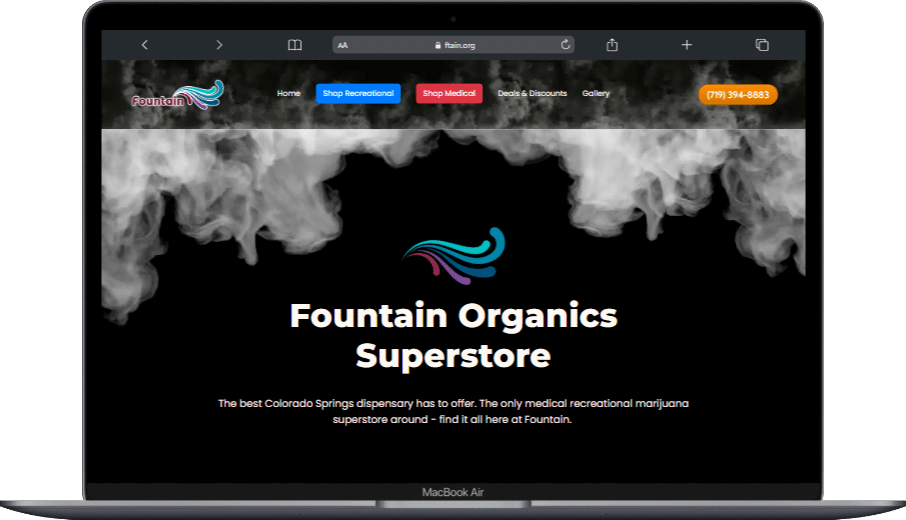Show the tab overview icon
This screenshot has height=520, width=906.
tap(762, 45)
